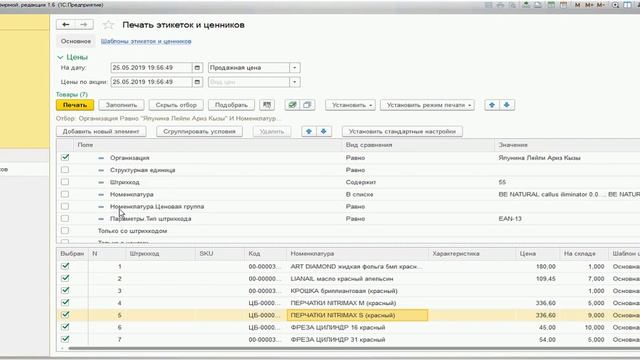The height and width of the screenshot is (360, 640).
Task: Click the На дату input field
Action: [151, 68]
